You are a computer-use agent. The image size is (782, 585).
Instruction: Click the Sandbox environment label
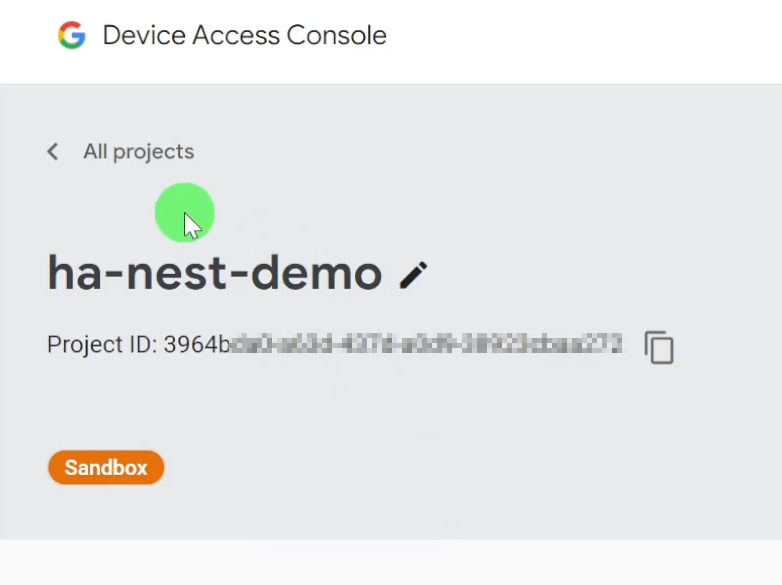pyautogui.click(x=106, y=468)
